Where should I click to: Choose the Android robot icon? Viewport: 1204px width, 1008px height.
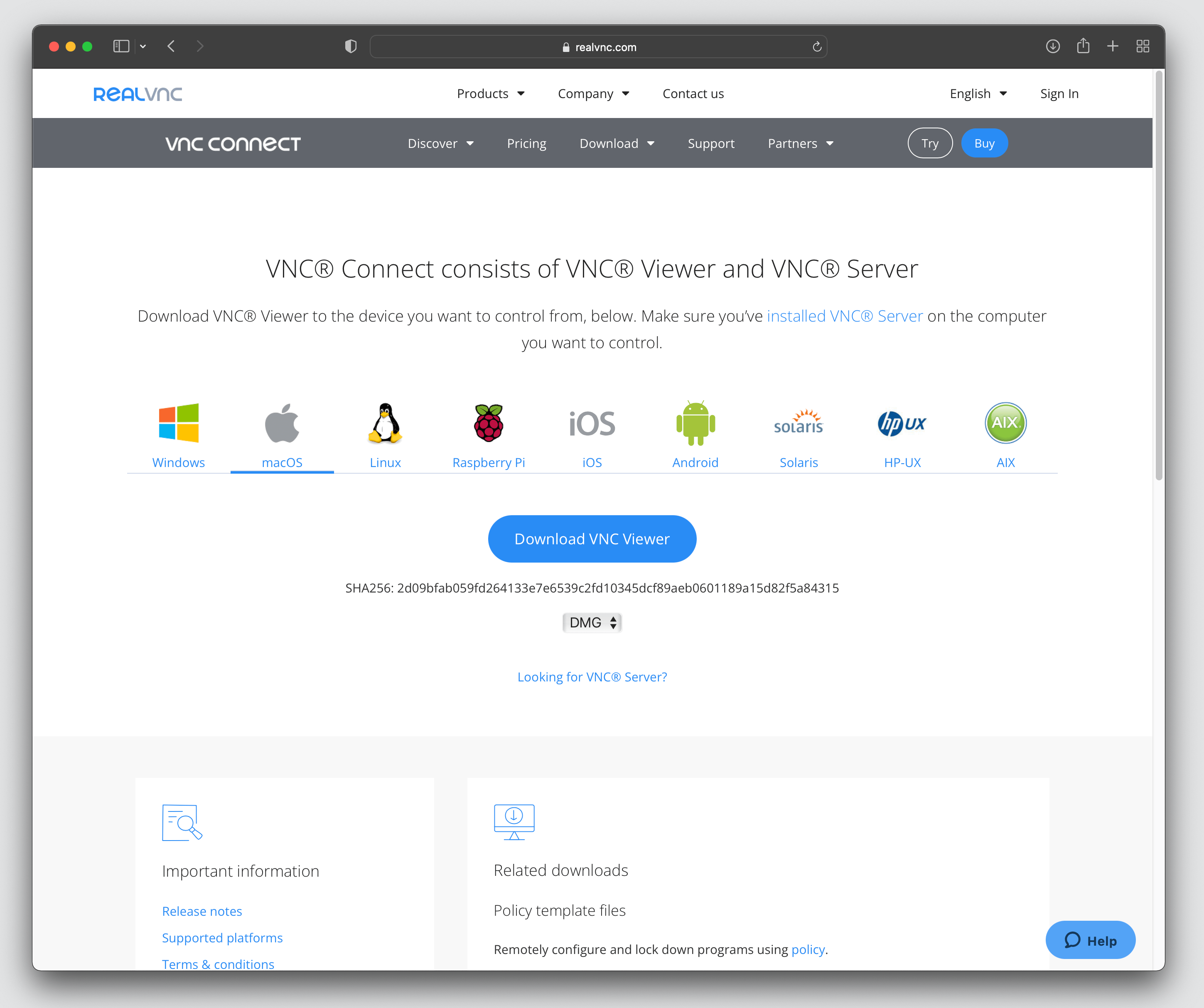[x=695, y=423]
